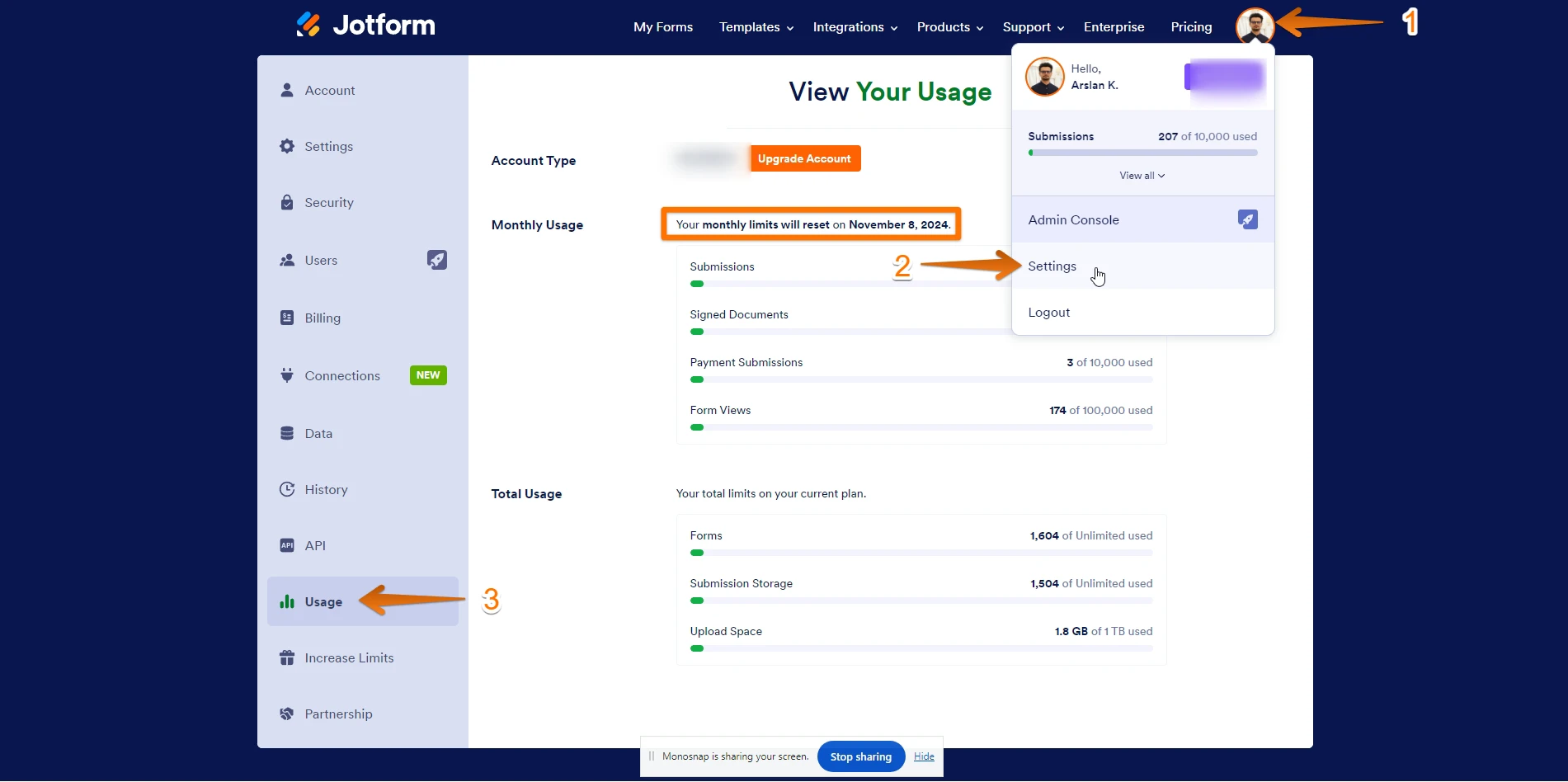Click the API icon in sidebar
Screen dimensions: 1568x782
coord(287,546)
